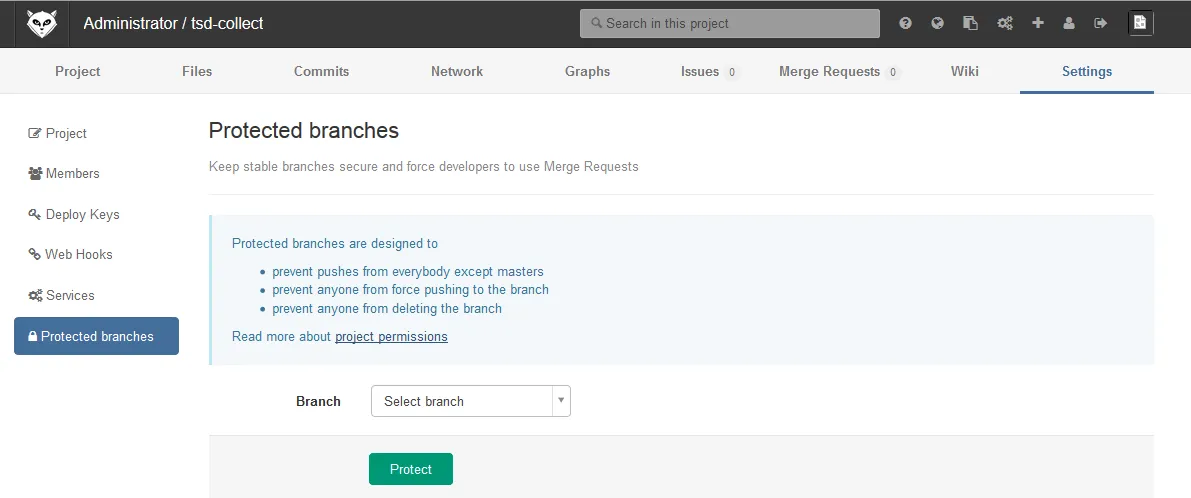Click the Branch field label
This screenshot has width=1191, height=498.
point(318,402)
